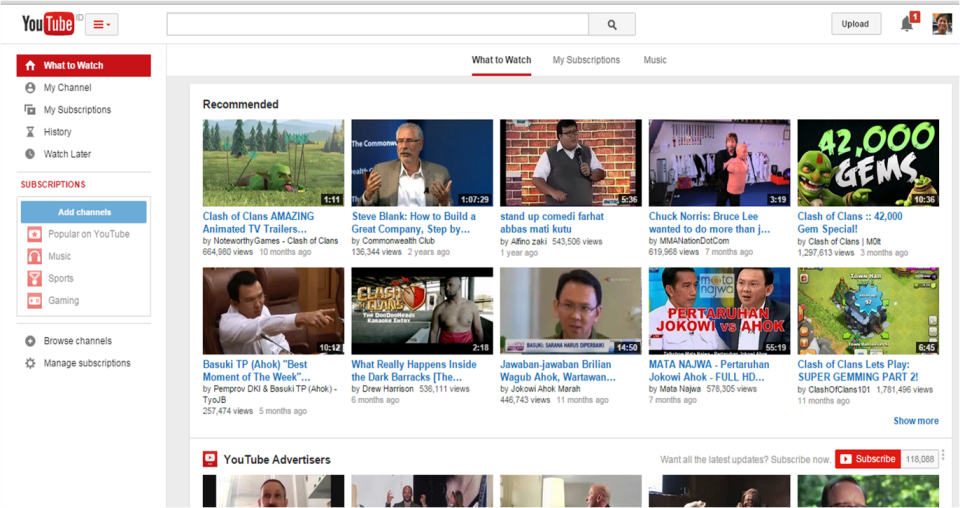Open Super Gemming Part 2 thumbnail
960x508 pixels.
868,311
